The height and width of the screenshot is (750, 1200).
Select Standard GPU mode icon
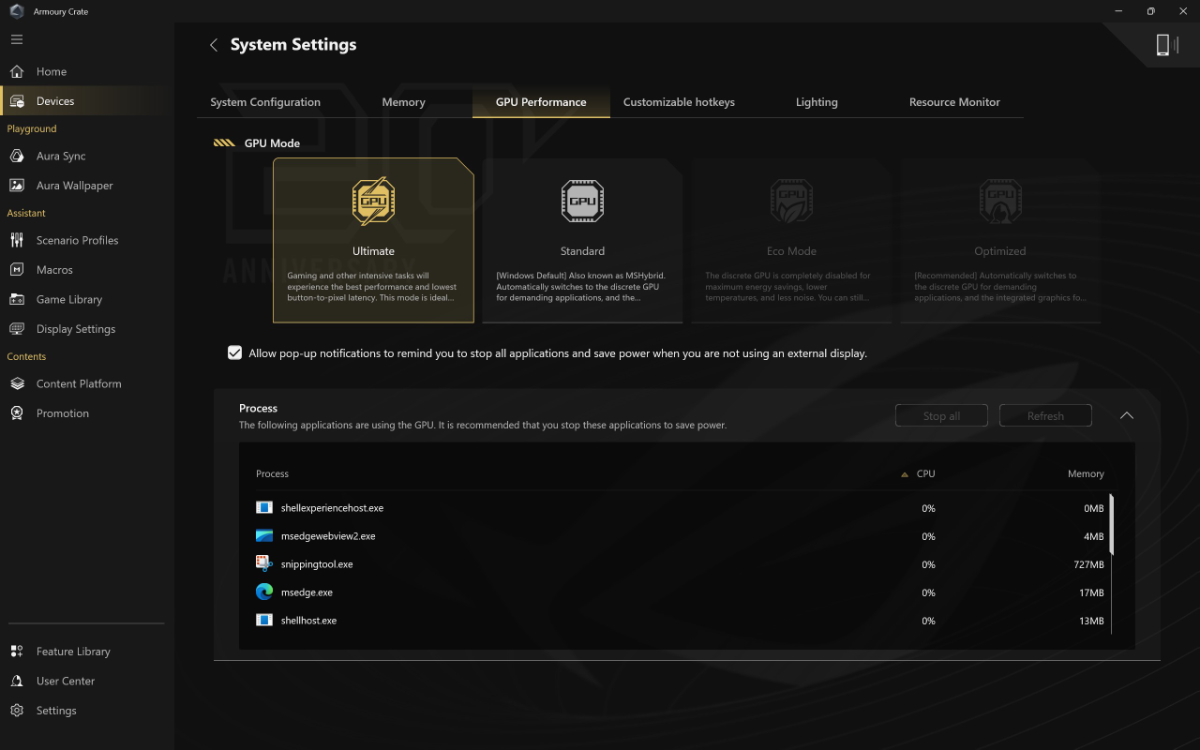pyautogui.click(x=582, y=200)
